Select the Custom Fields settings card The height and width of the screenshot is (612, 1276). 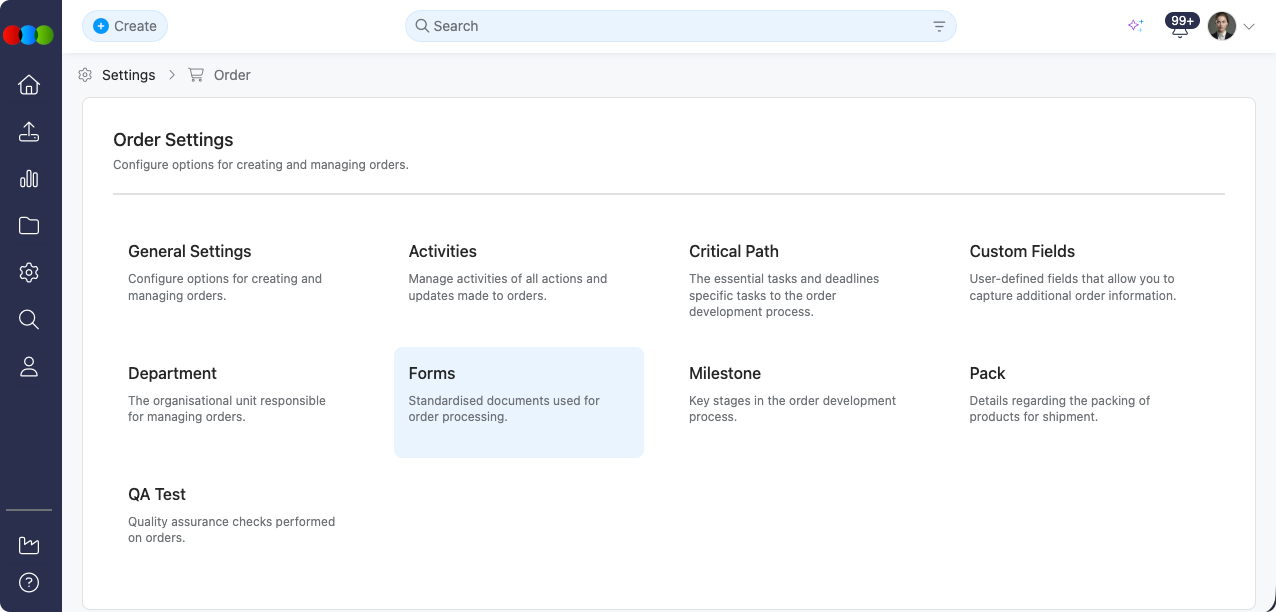(x=1079, y=272)
